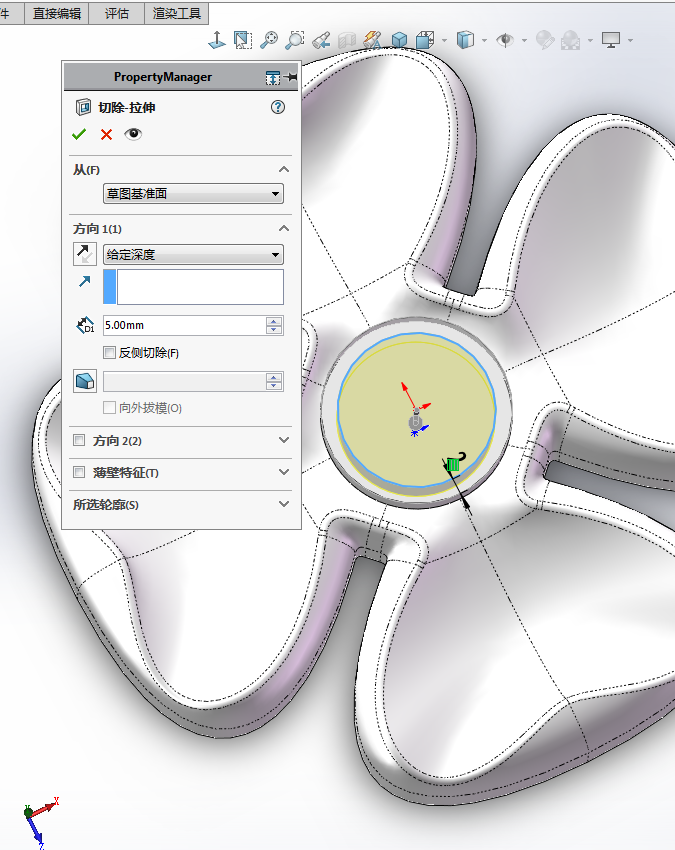675x850 pixels.
Task: Click the PropertyManager header split-panel icon
Action: tap(273, 78)
